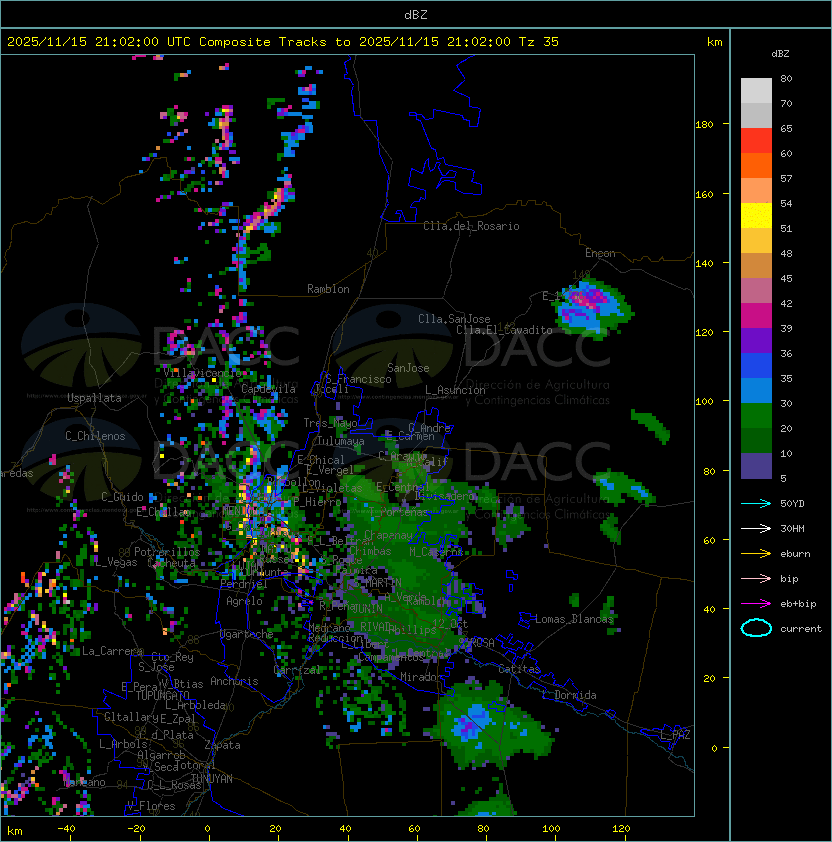
Task: Click the 'Zapata' map label
Action: click(222, 745)
